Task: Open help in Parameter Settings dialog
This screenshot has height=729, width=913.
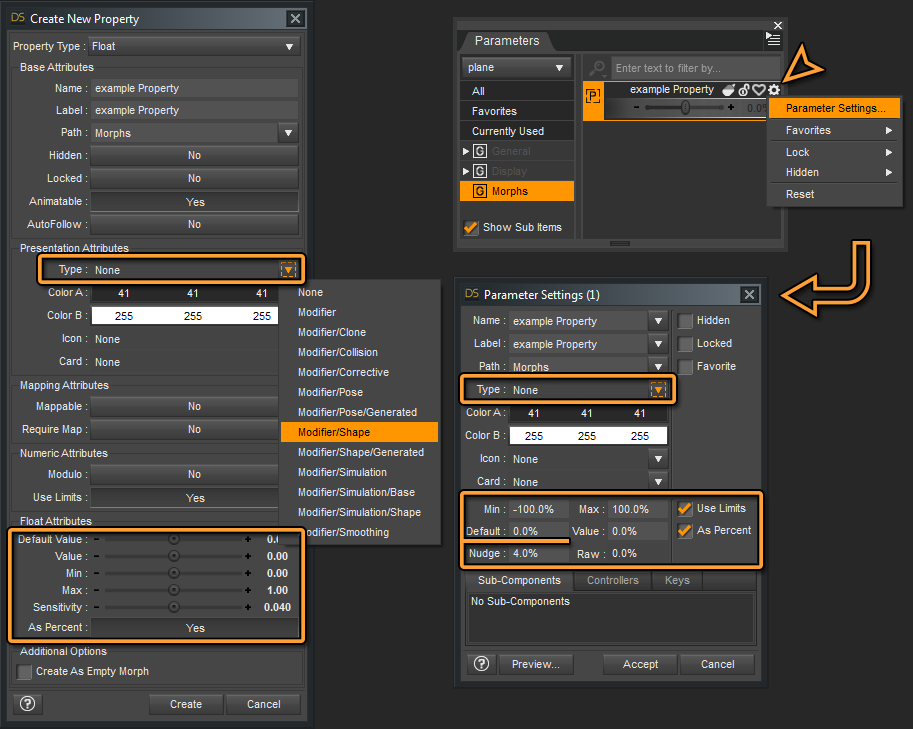Action: (x=482, y=664)
